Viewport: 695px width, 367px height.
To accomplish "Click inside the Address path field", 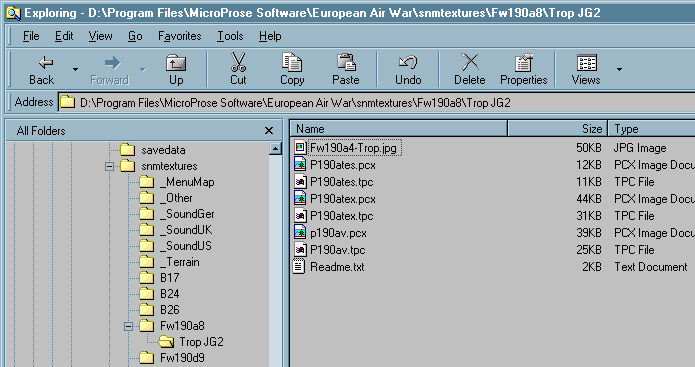I will click(x=377, y=103).
